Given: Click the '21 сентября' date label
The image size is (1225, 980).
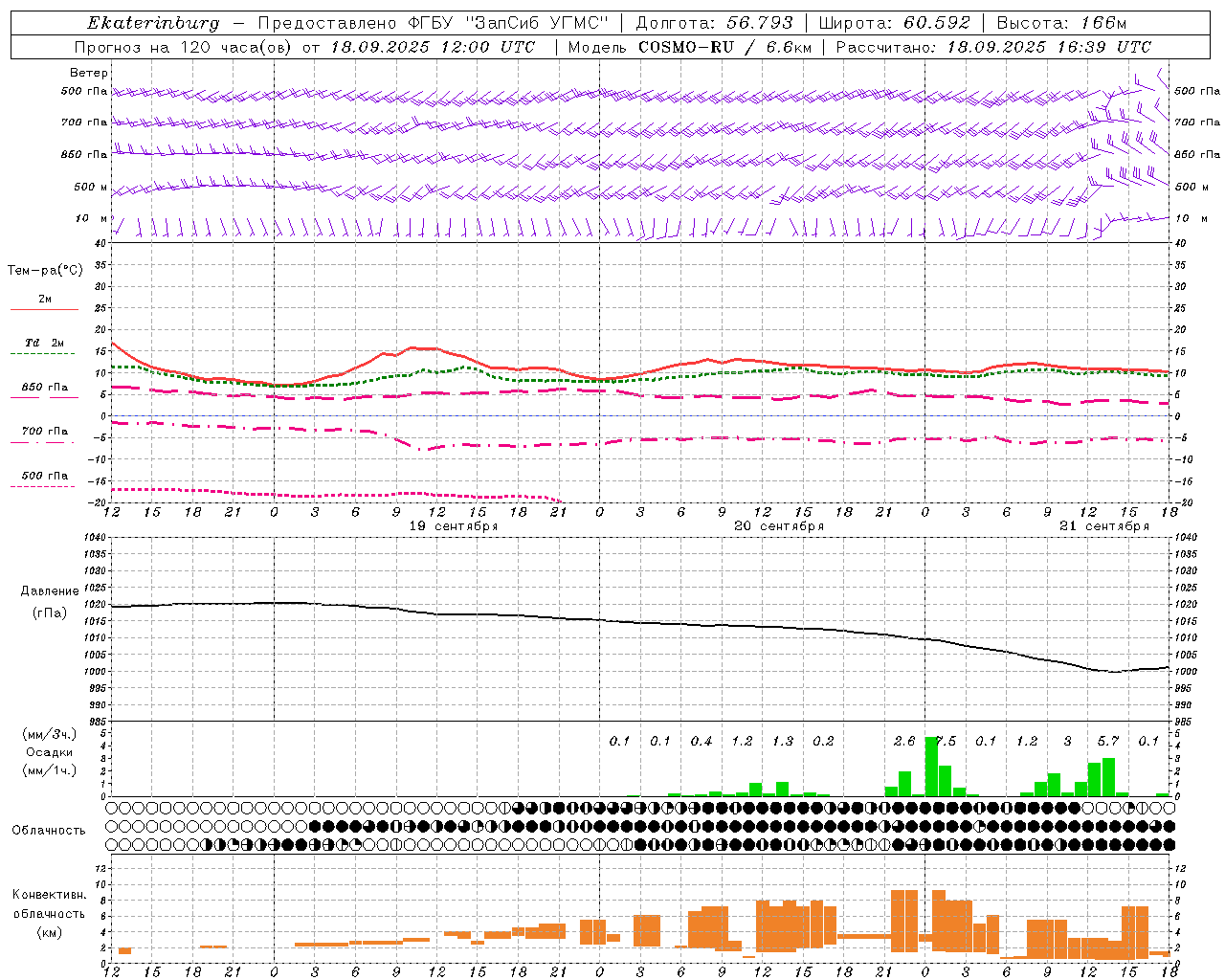Looking at the screenshot, I should click(x=1104, y=526).
